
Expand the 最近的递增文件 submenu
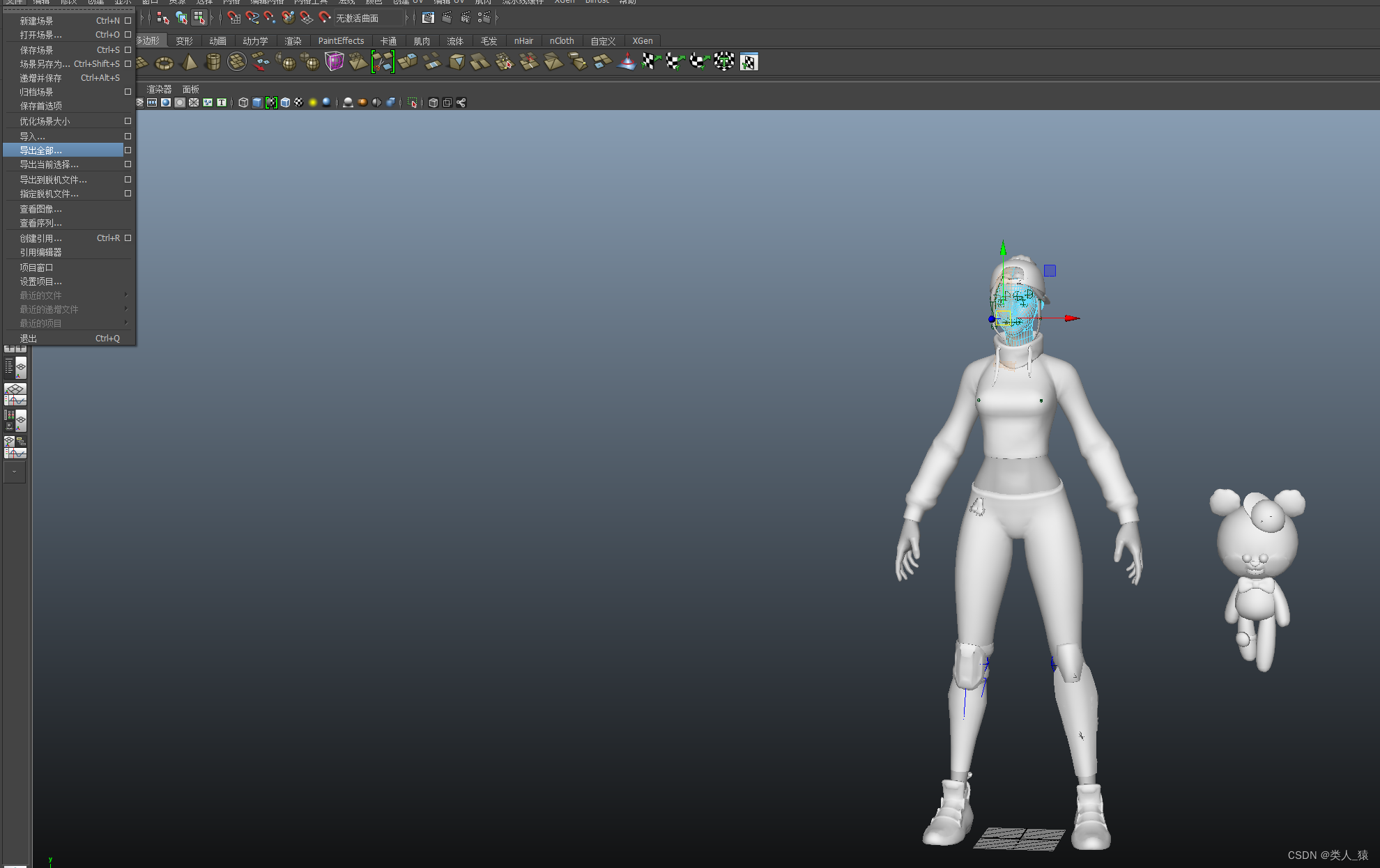(126, 309)
